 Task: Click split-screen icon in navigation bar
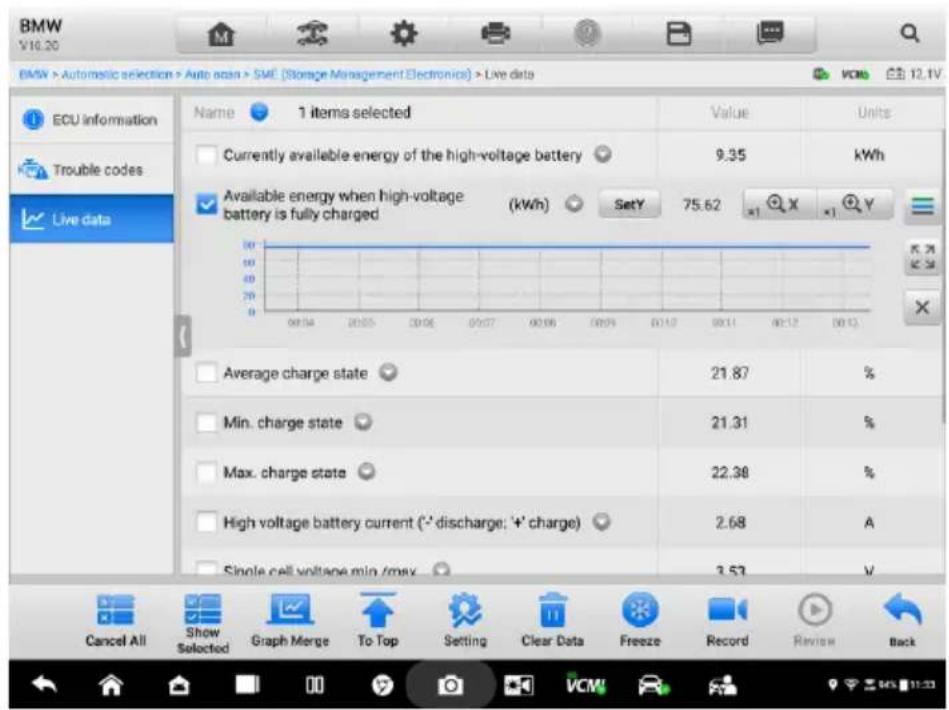click(314, 685)
